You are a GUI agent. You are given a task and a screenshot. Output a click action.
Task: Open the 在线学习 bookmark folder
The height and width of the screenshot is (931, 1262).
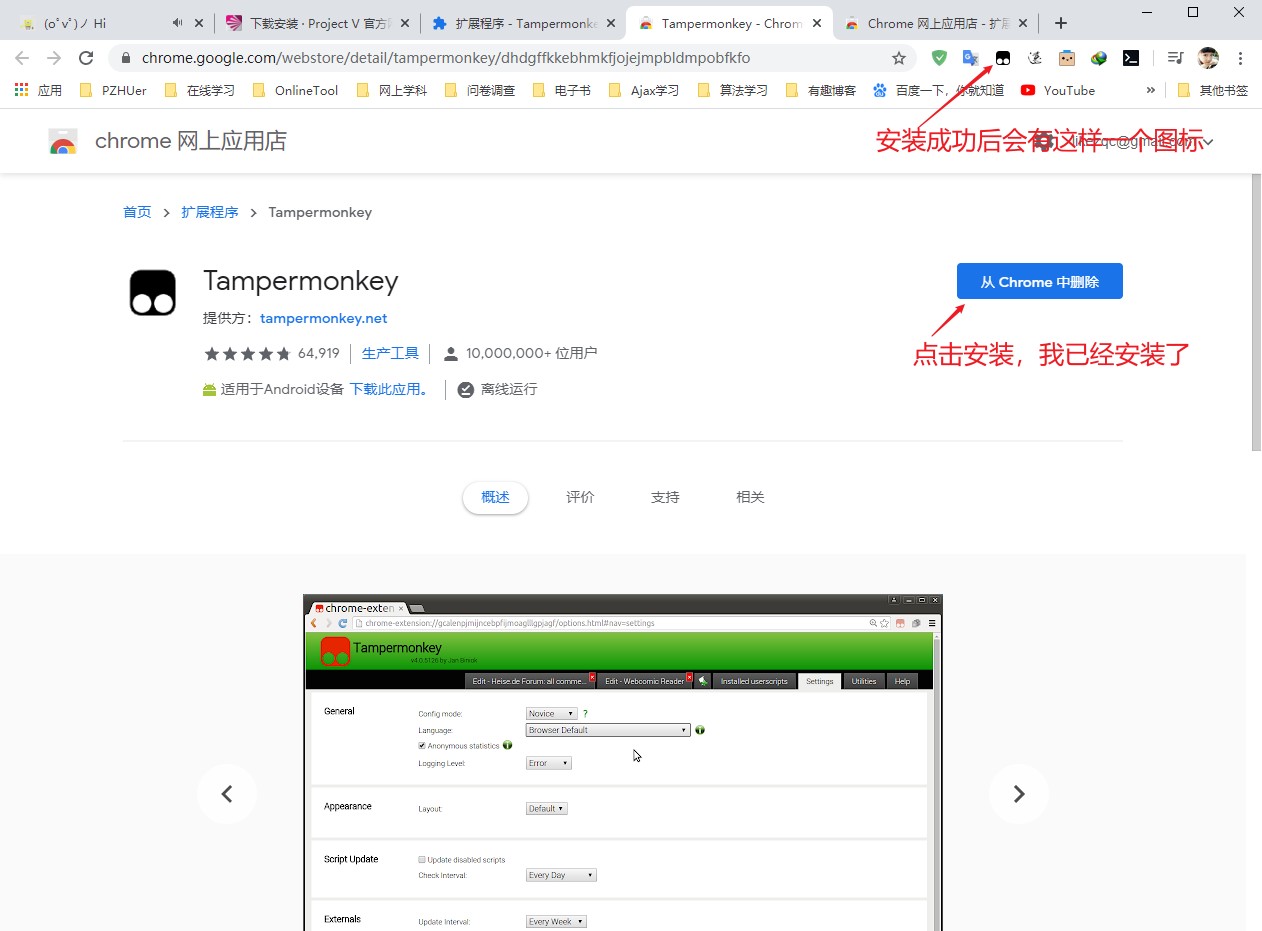coord(199,90)
